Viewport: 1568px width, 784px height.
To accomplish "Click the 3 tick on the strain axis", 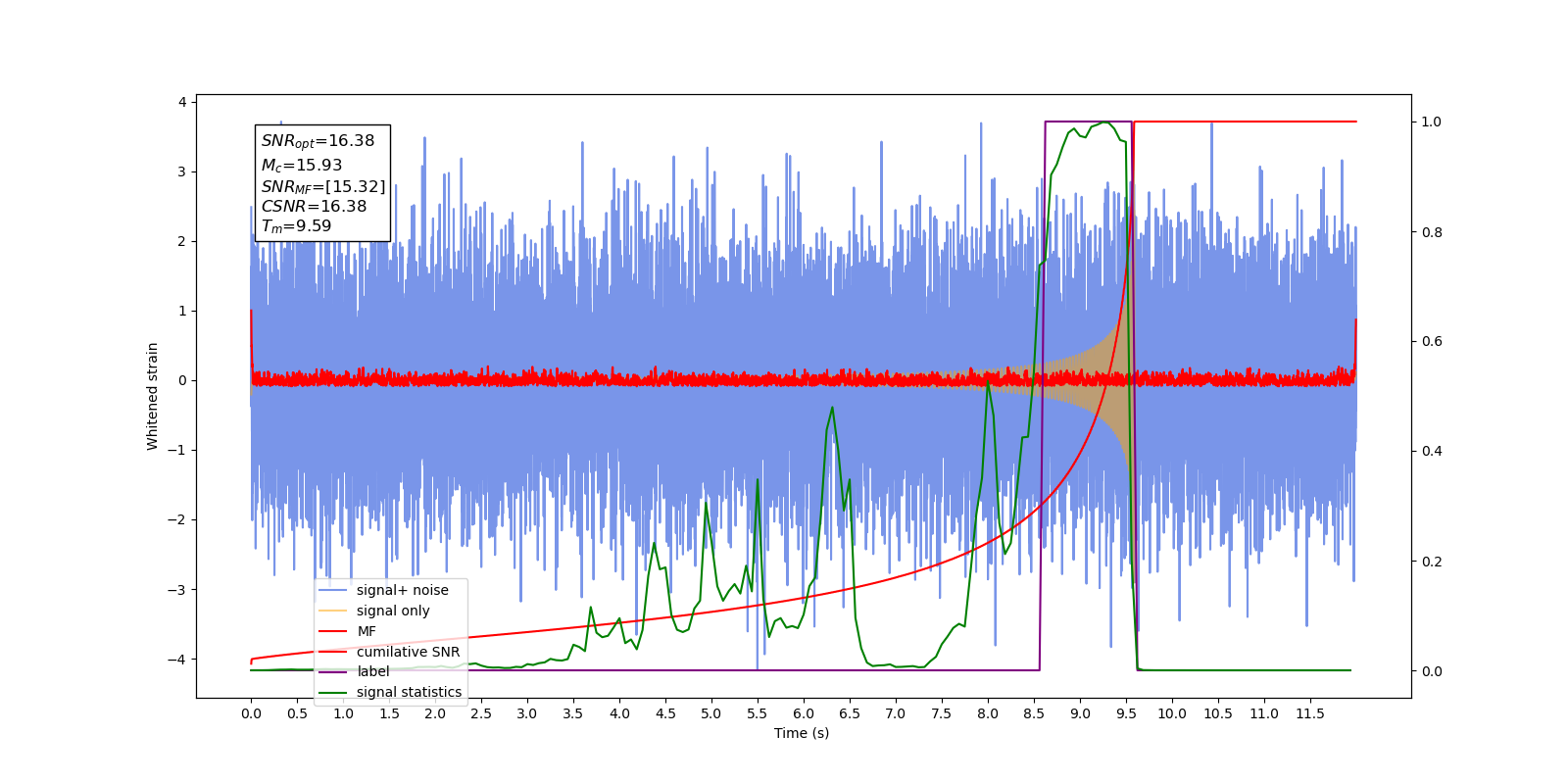I will (x=182, y=171).
